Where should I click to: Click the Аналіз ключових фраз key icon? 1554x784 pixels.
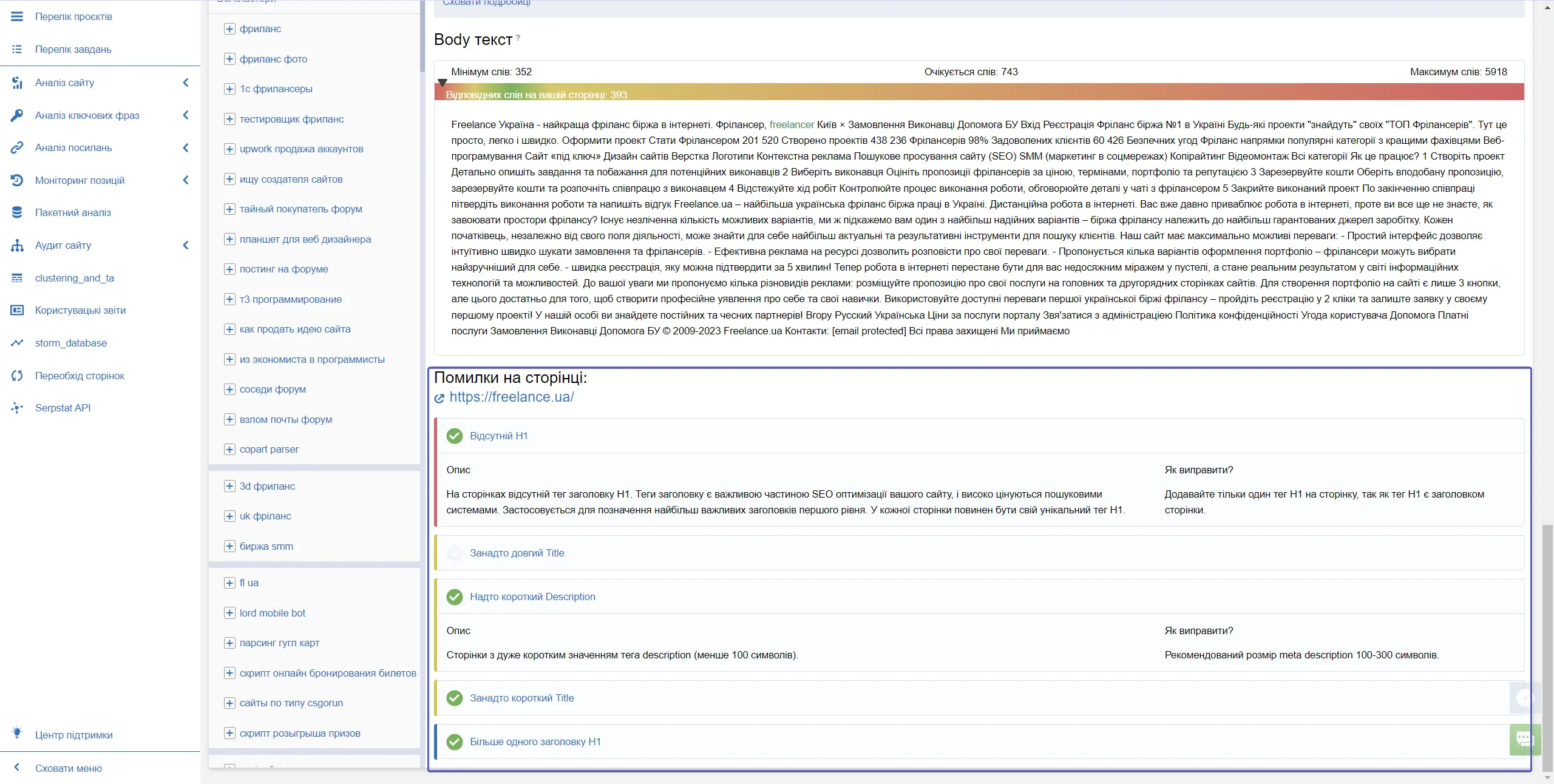click(x=17, y=115)
